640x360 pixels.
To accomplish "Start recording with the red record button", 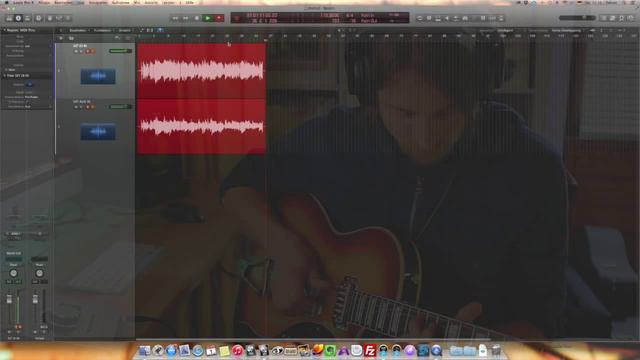I will coord(219,18).
